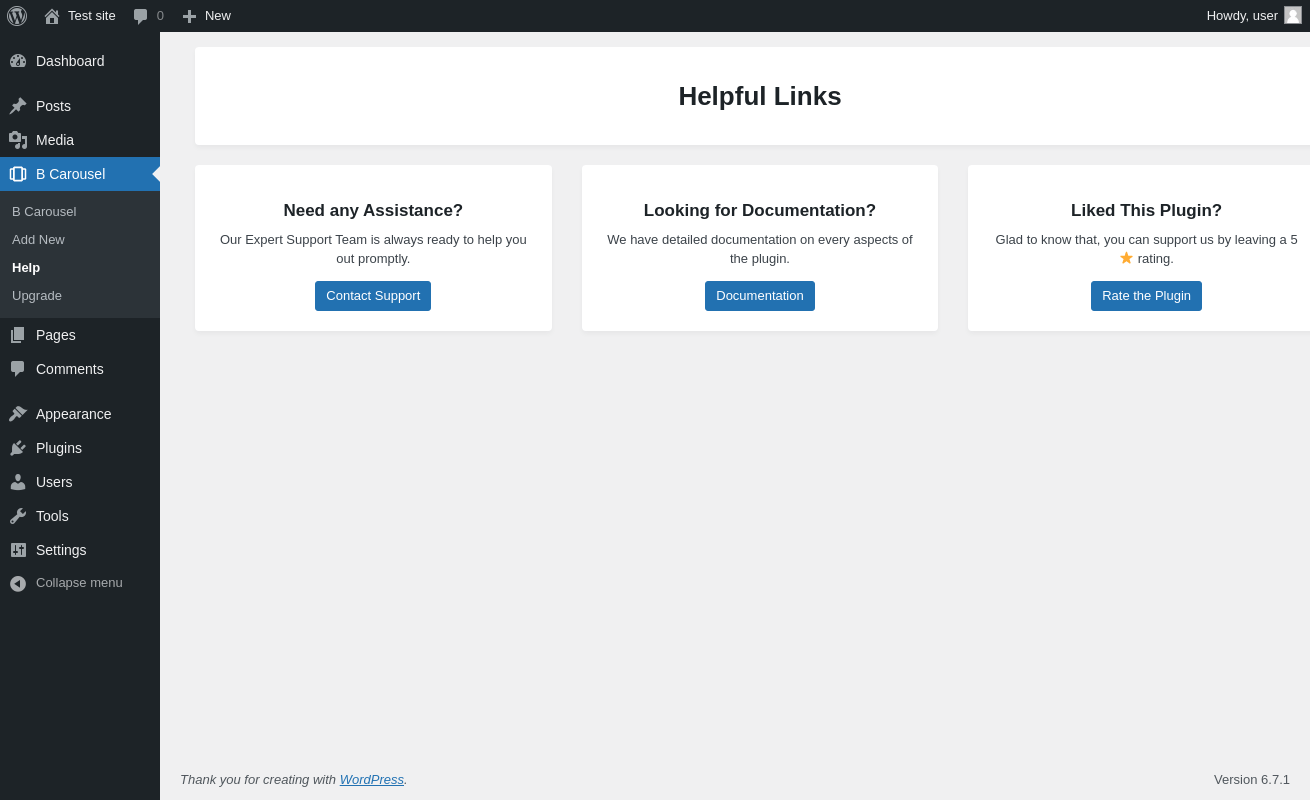The image size is (1310, 800).
Task: Click the orange star rating icon
Action: [1126, 258]
